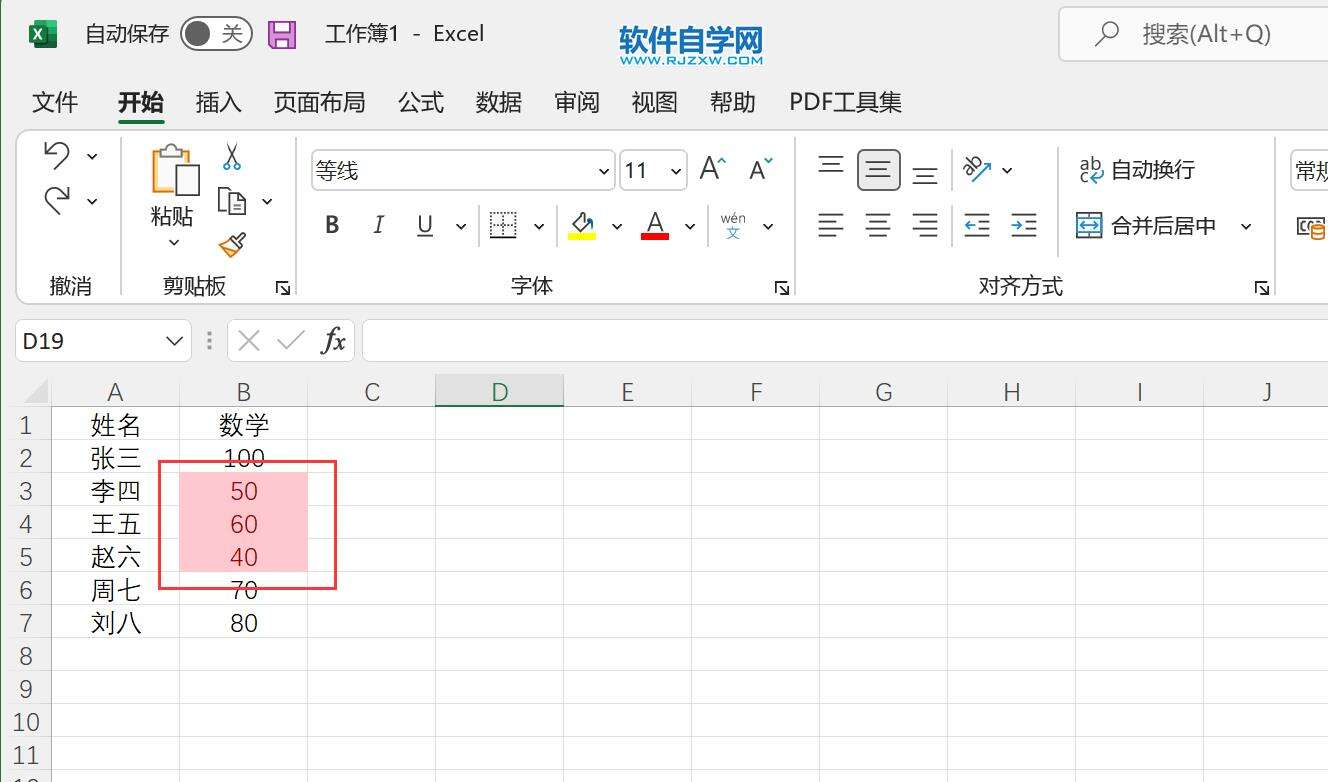This screenshot has height=782, width=1328.
Task: Open Insert Function fx dialog
Action: click(333, 341)
